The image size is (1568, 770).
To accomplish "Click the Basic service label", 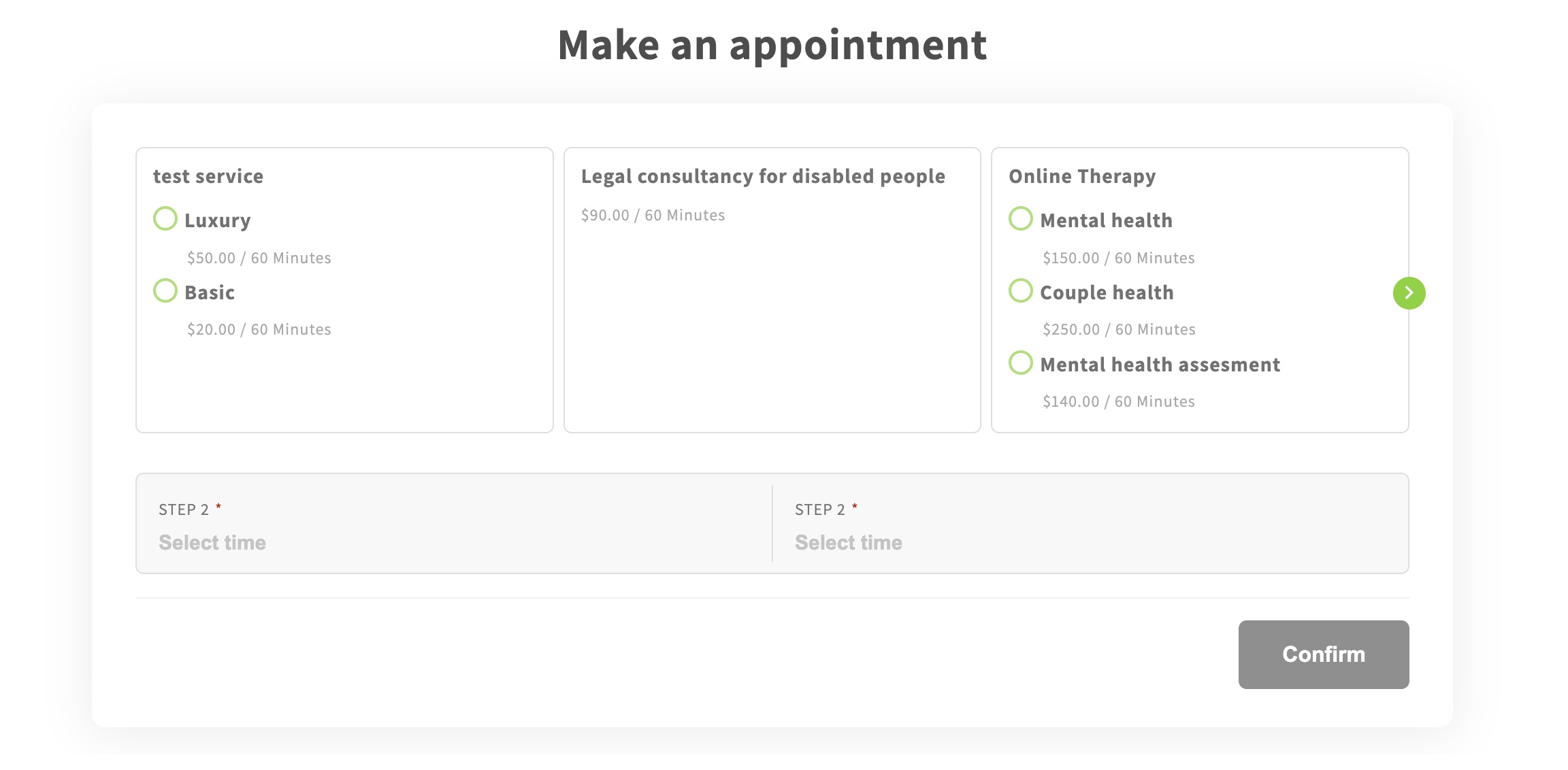I will coord(210,292).
